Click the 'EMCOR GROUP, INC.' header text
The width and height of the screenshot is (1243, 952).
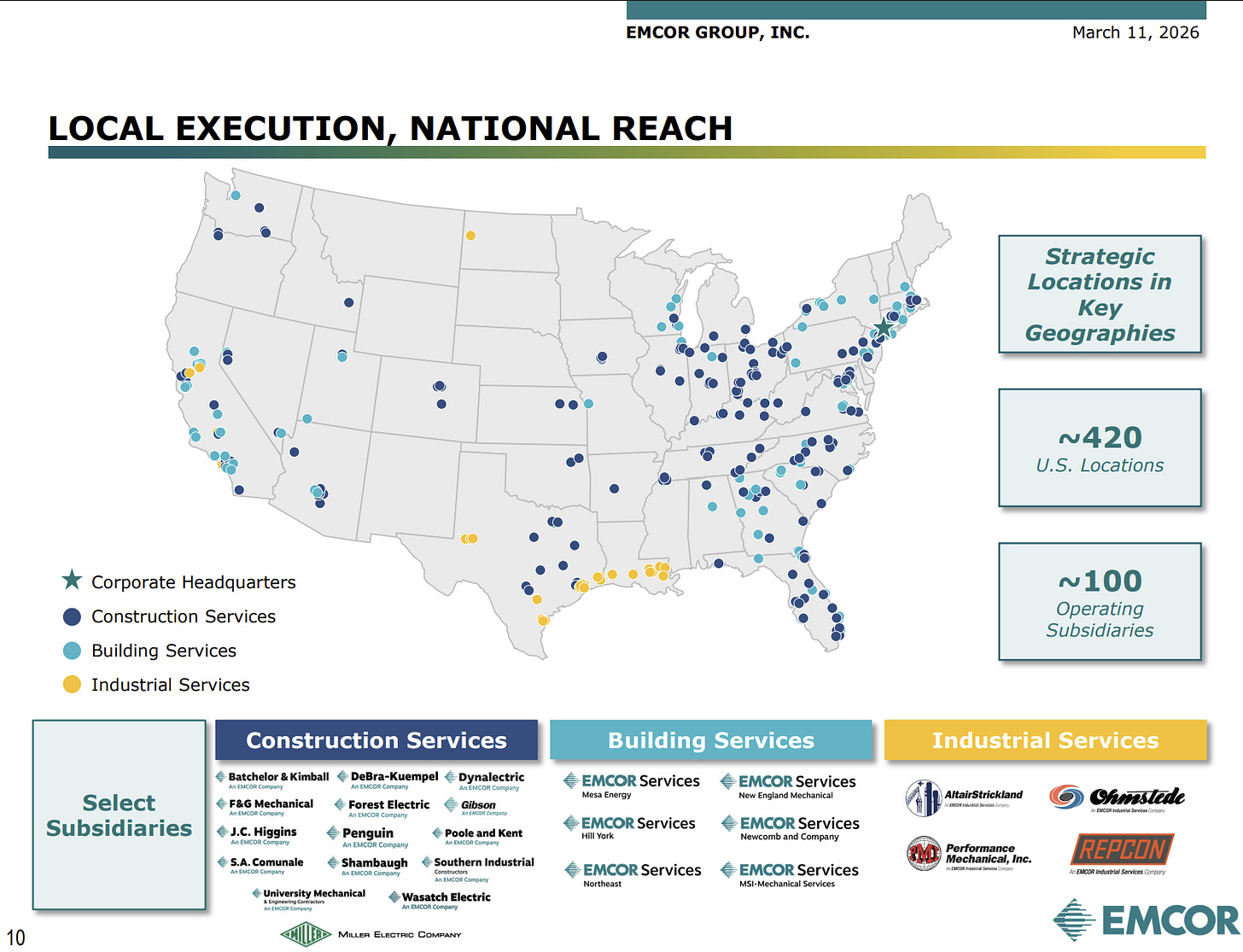pyautogui.click(x=718, y=32)
